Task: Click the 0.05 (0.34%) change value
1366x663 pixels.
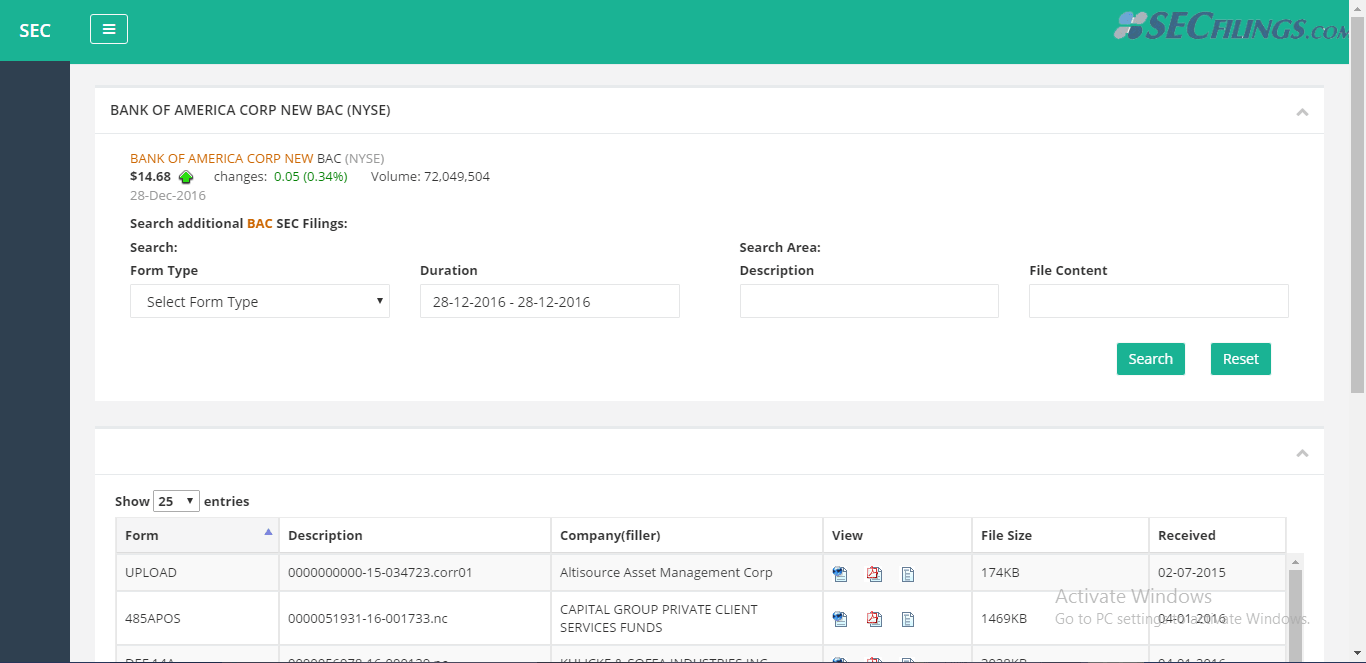Action: click(x=311, y=177)
